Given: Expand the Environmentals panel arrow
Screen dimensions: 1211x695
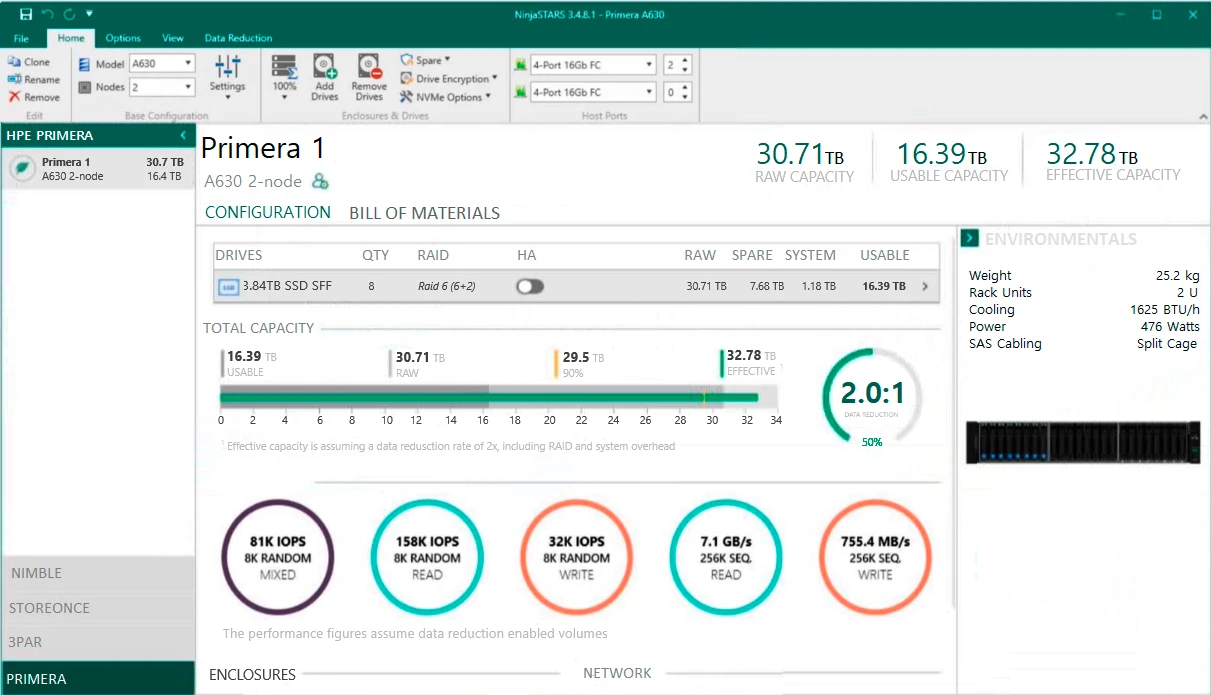Looking at the screenshot, I should pos(969,238).
